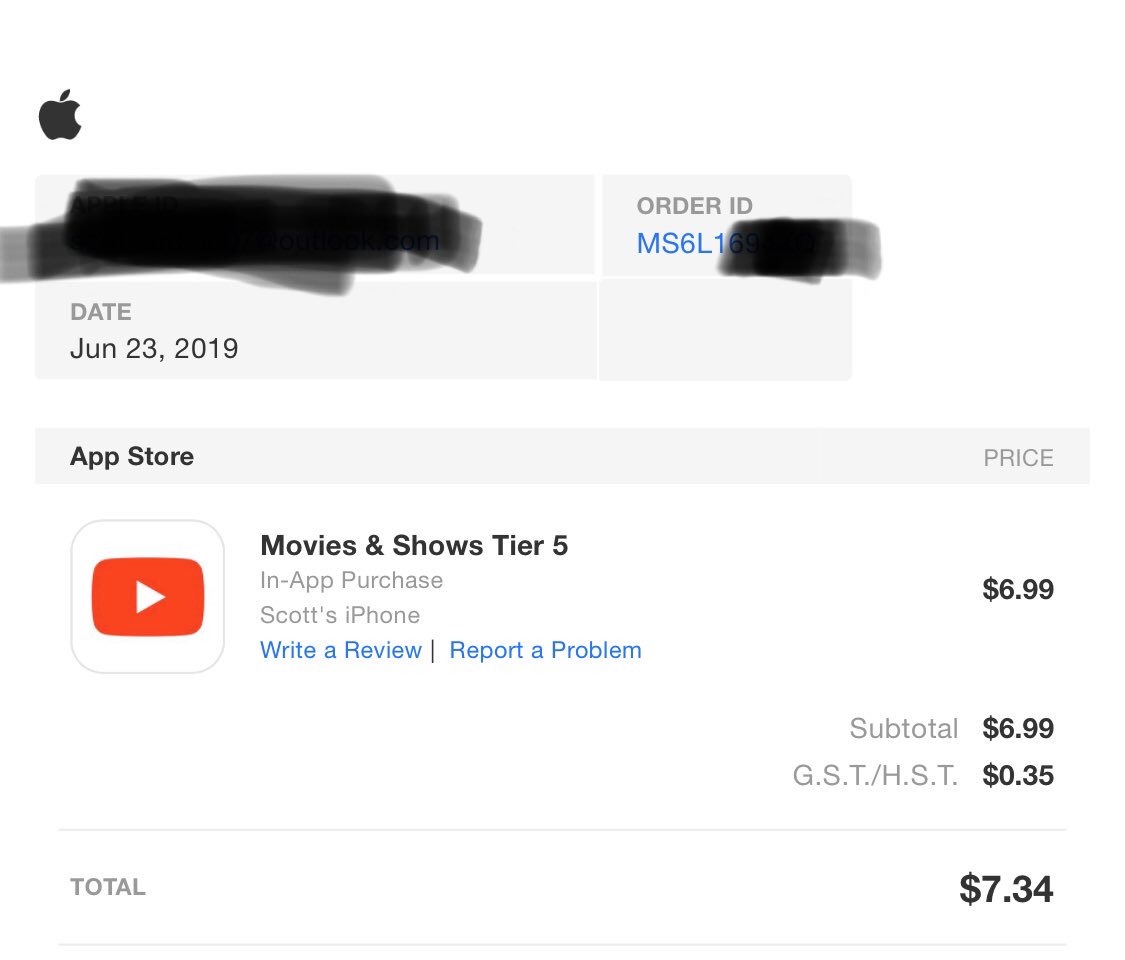Click the item price $6.99

[x=1018, y=589]
